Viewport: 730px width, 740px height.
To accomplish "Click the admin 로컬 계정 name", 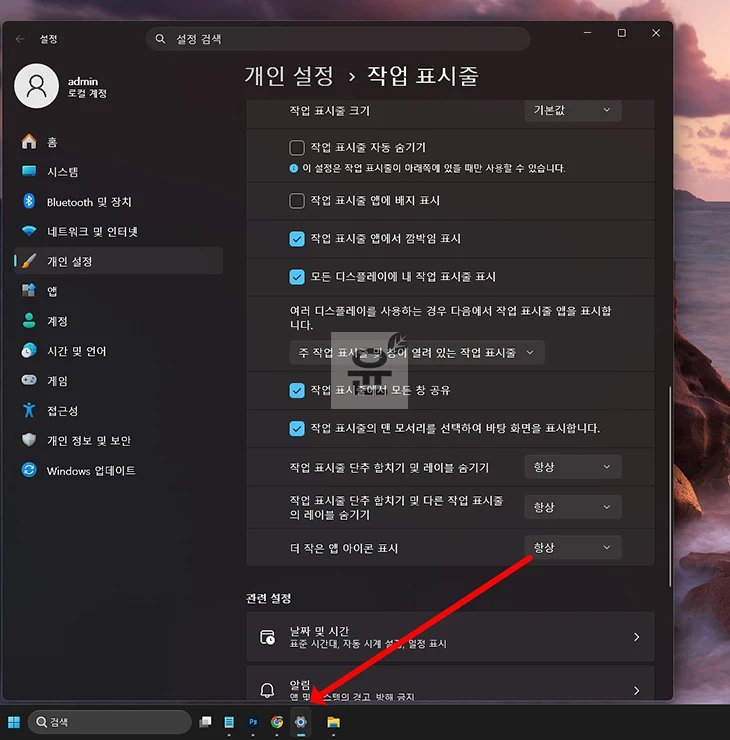I will (x=87, y=87).
